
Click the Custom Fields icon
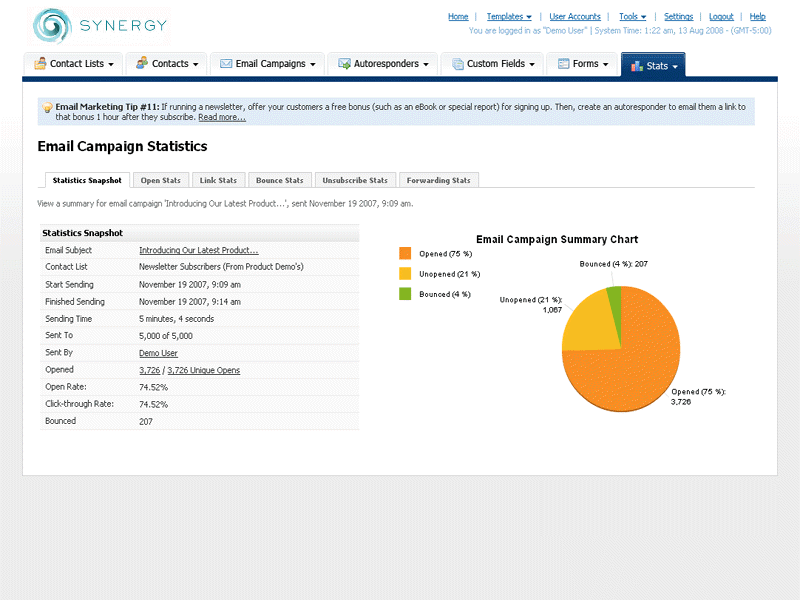pos(457,64)
